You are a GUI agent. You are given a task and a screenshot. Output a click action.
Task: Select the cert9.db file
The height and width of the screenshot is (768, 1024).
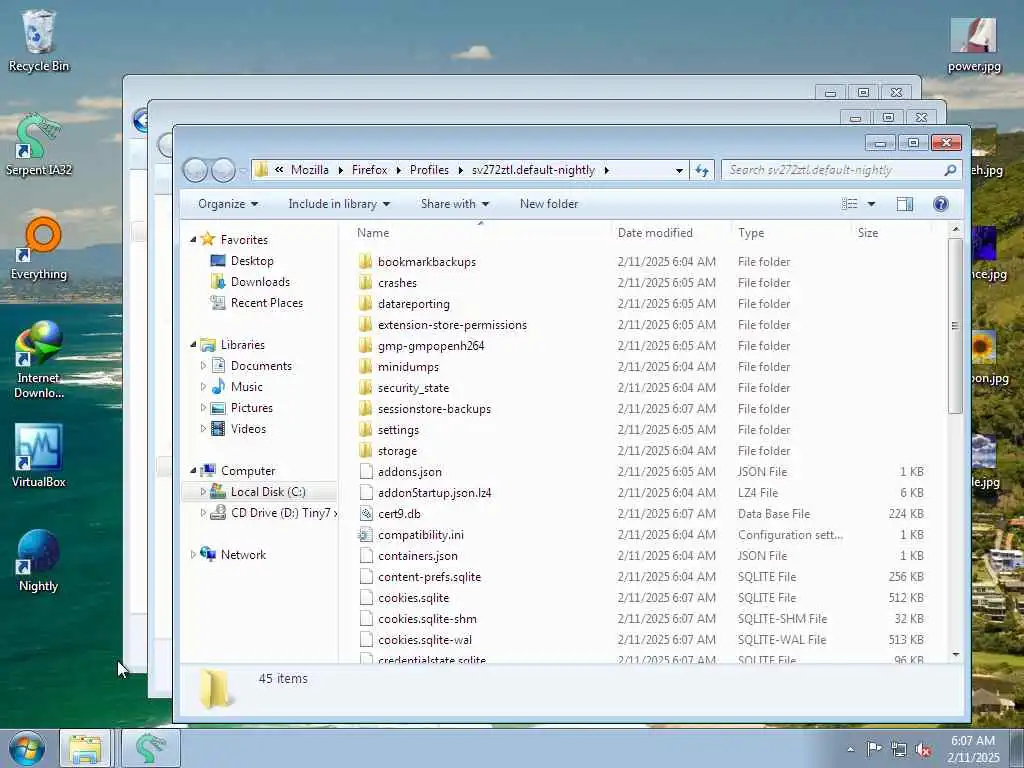click(399, 513)
